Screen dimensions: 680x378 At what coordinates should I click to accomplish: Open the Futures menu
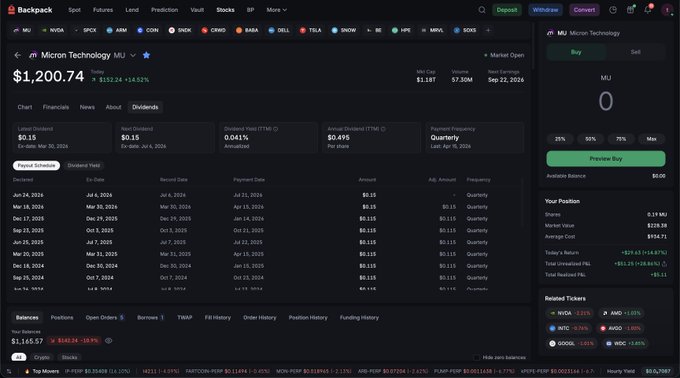pyautogui.click(x=103, y=10)
